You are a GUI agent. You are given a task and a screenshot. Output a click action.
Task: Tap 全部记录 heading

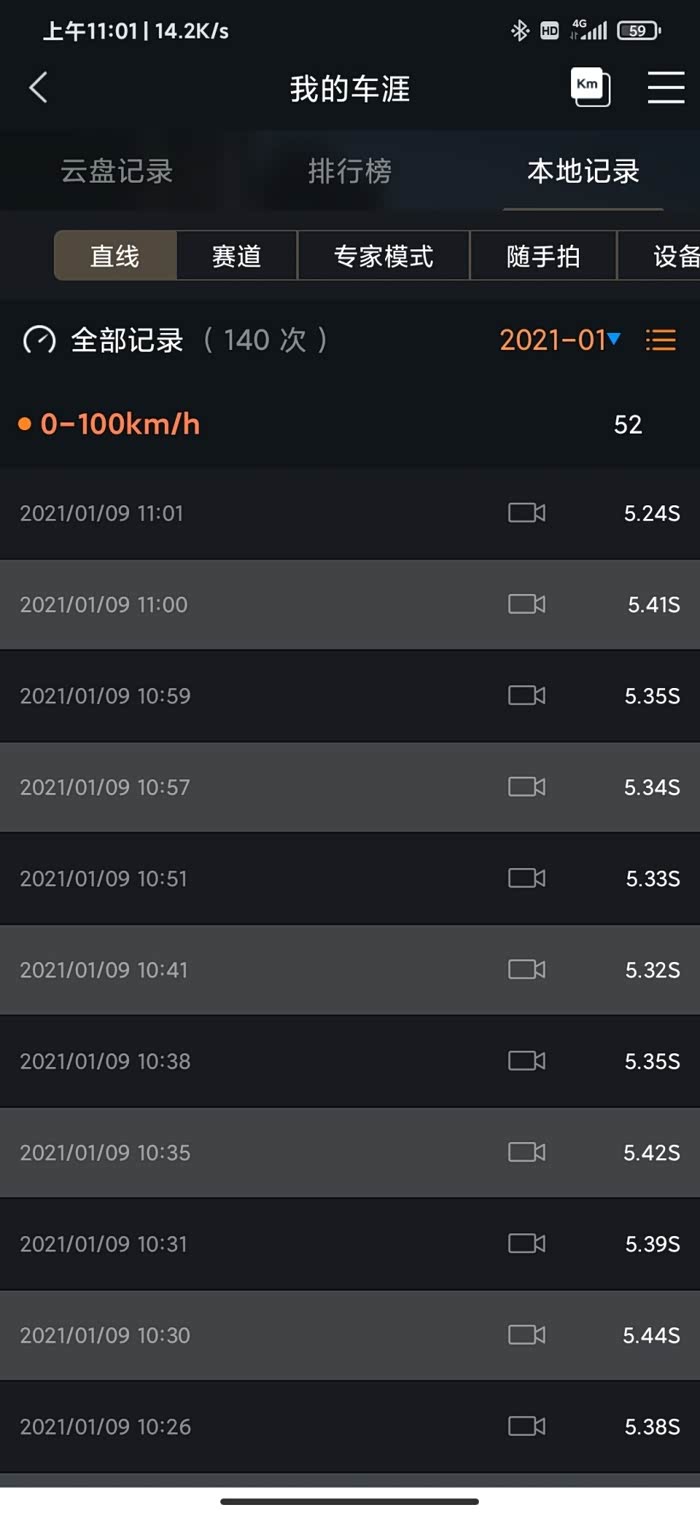[127, 340]
